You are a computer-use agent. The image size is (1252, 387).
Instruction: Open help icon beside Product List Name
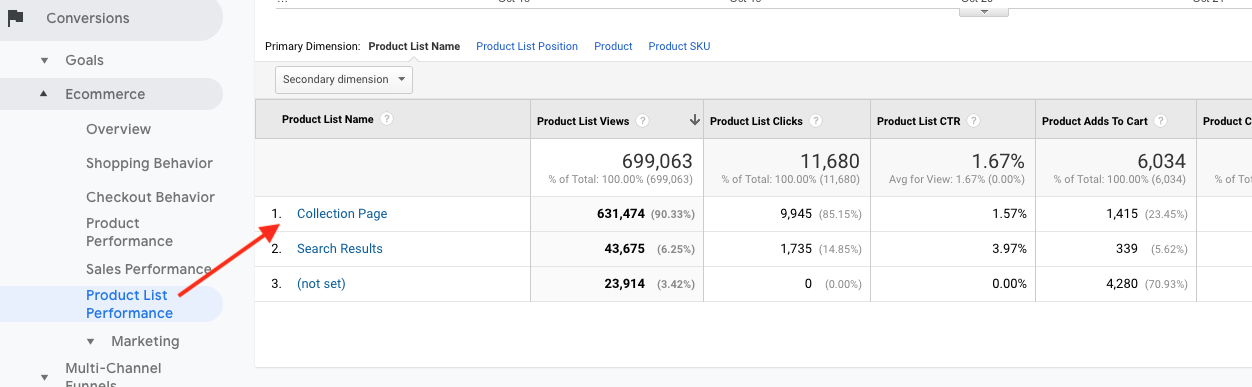coord(387,119)
